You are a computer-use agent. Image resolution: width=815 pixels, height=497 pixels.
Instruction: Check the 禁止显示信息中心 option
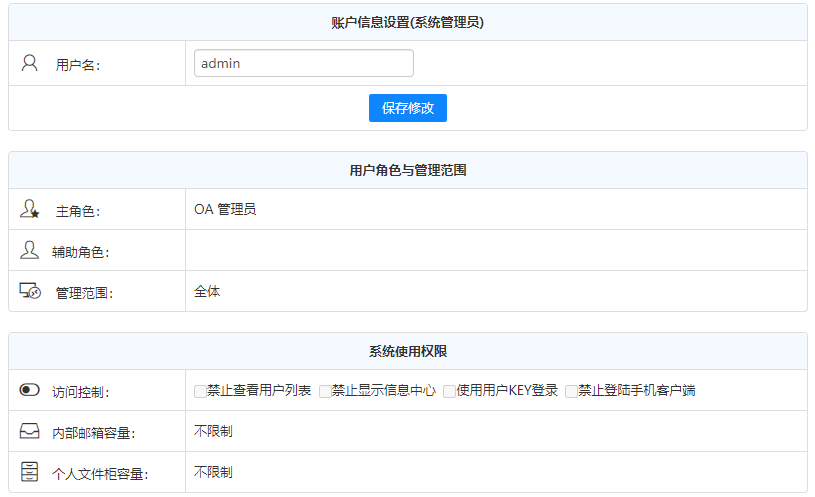[325, 391]
